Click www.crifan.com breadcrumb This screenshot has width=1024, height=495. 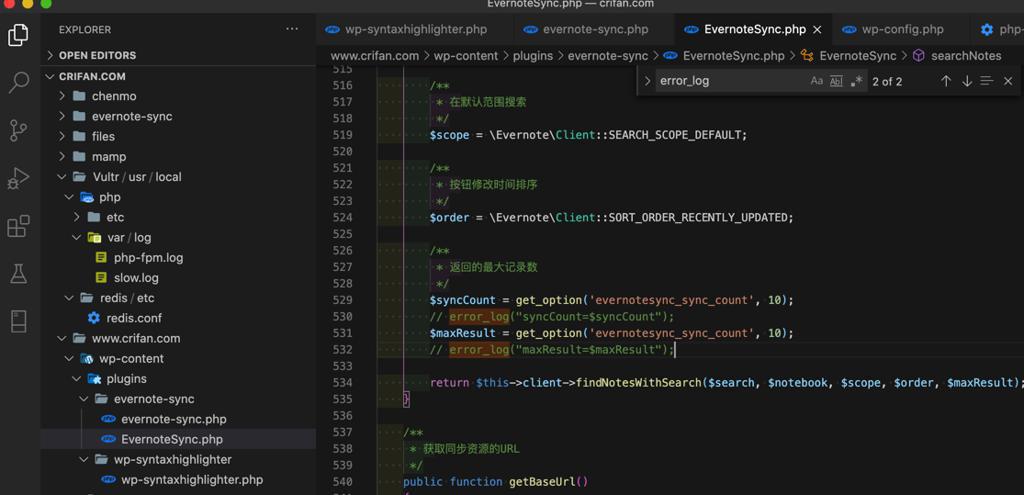click(374, 56)
